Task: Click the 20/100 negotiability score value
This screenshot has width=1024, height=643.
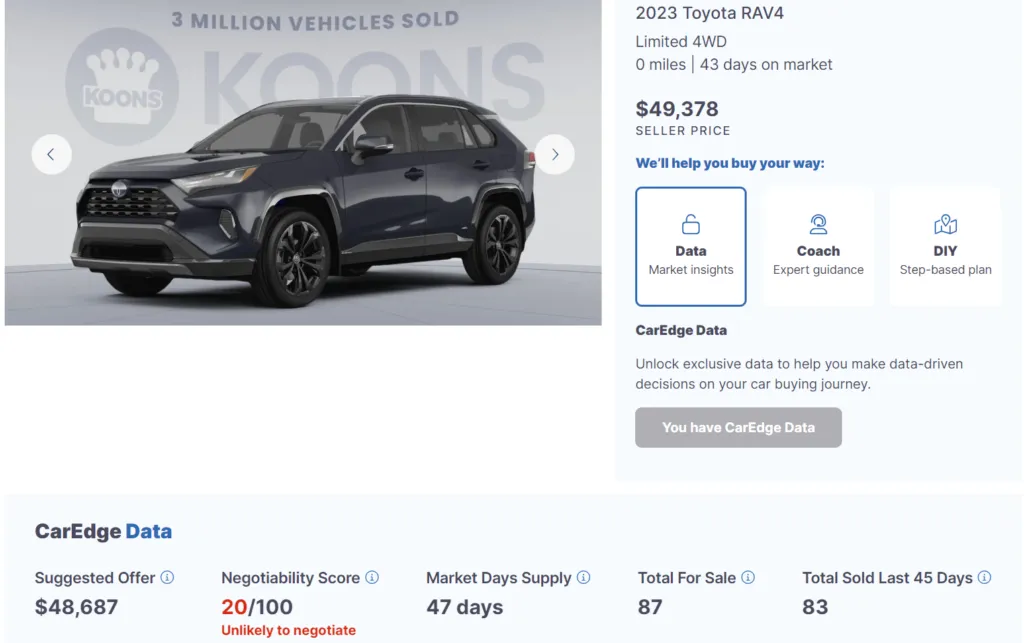Action: tap(258, 607)
